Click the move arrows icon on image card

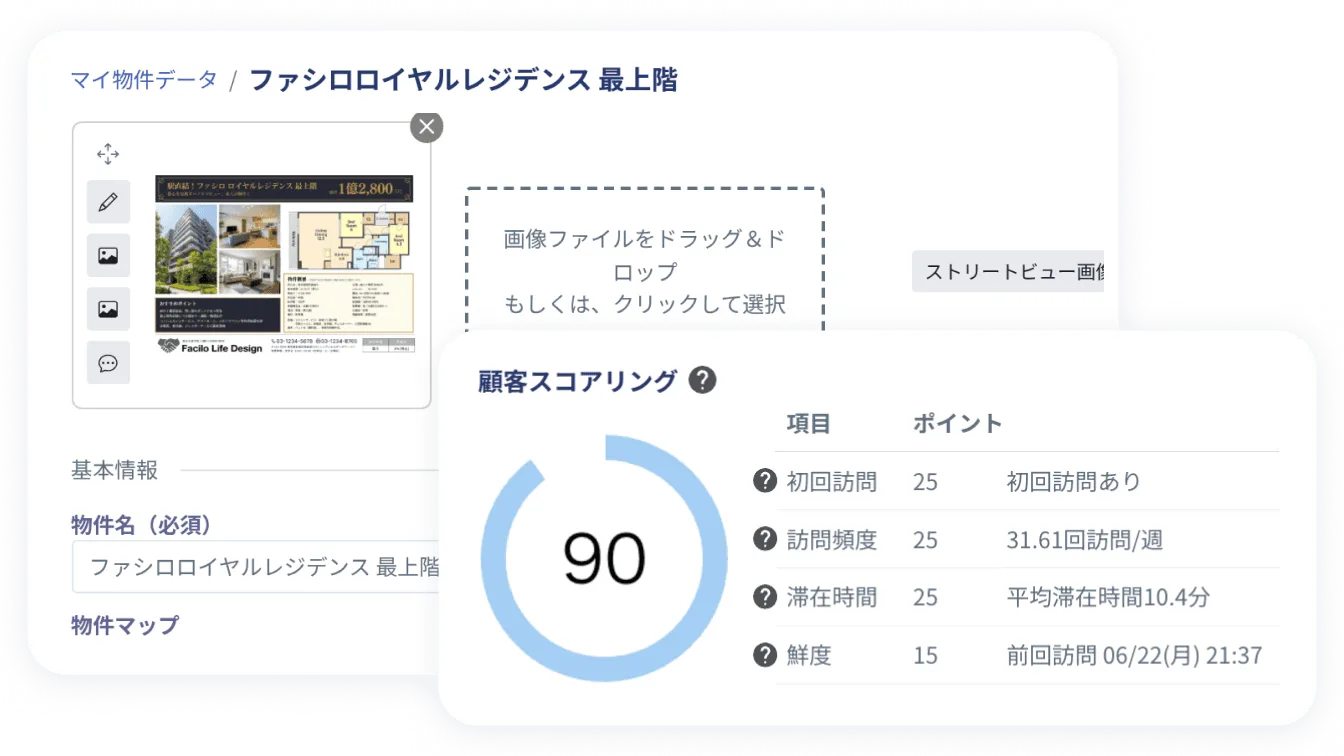[x=108, y=154]
